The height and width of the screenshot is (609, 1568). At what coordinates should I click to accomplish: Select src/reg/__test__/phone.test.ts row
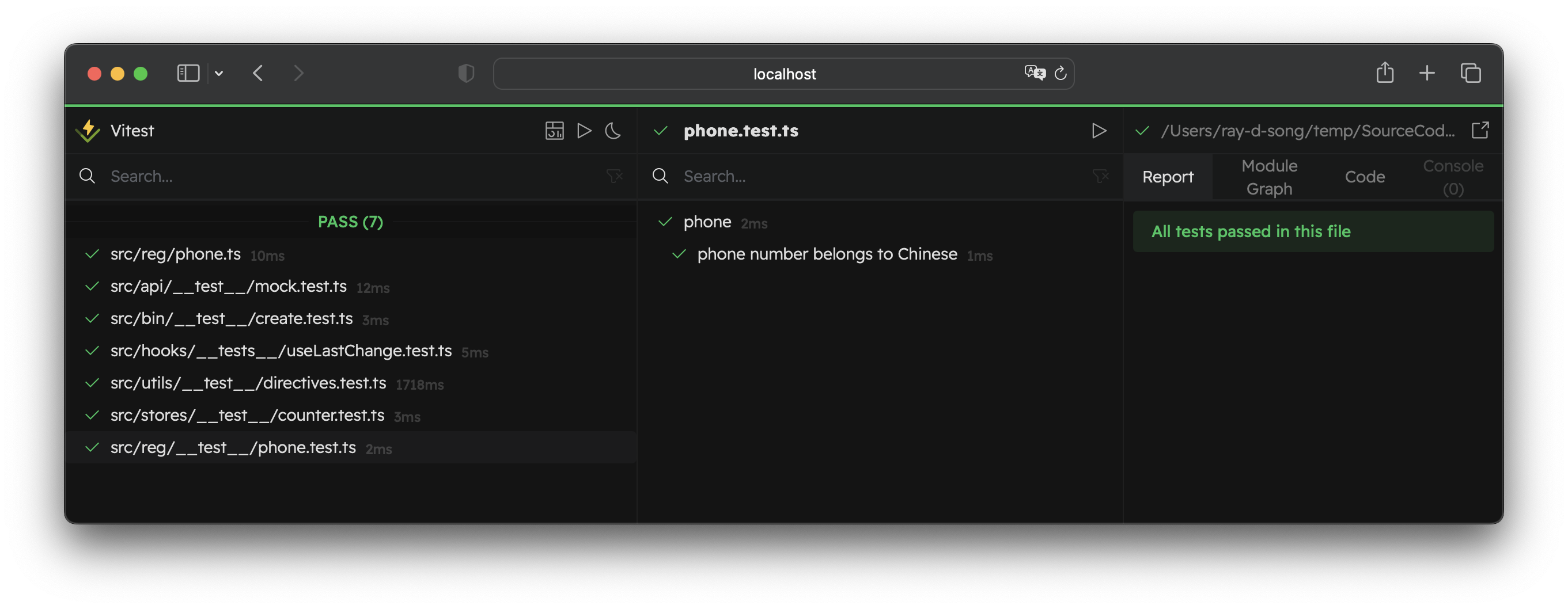point(351,448)
